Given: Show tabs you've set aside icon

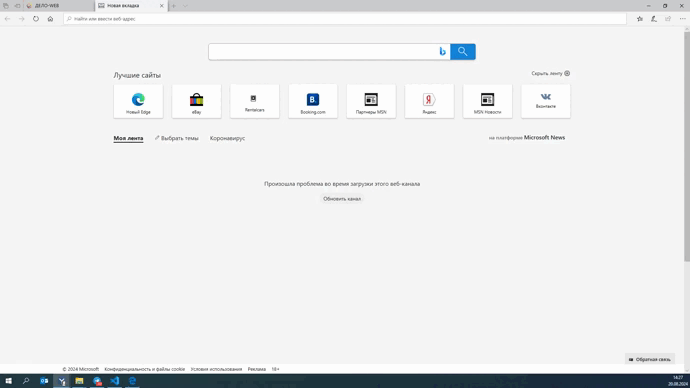Looking at the screenshot, I should (x=6, y=6).
